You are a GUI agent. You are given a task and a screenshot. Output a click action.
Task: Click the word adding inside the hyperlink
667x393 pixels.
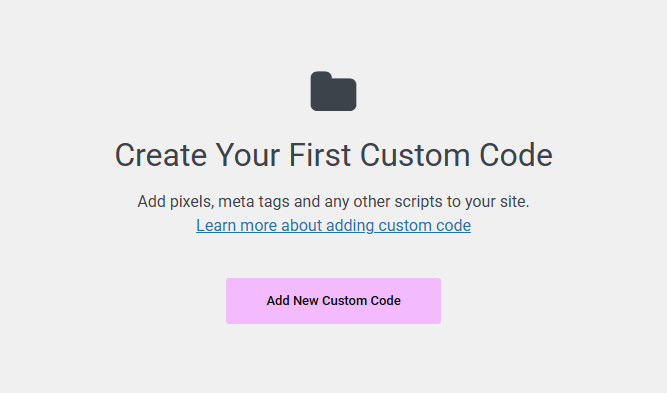tap(350, 225)
